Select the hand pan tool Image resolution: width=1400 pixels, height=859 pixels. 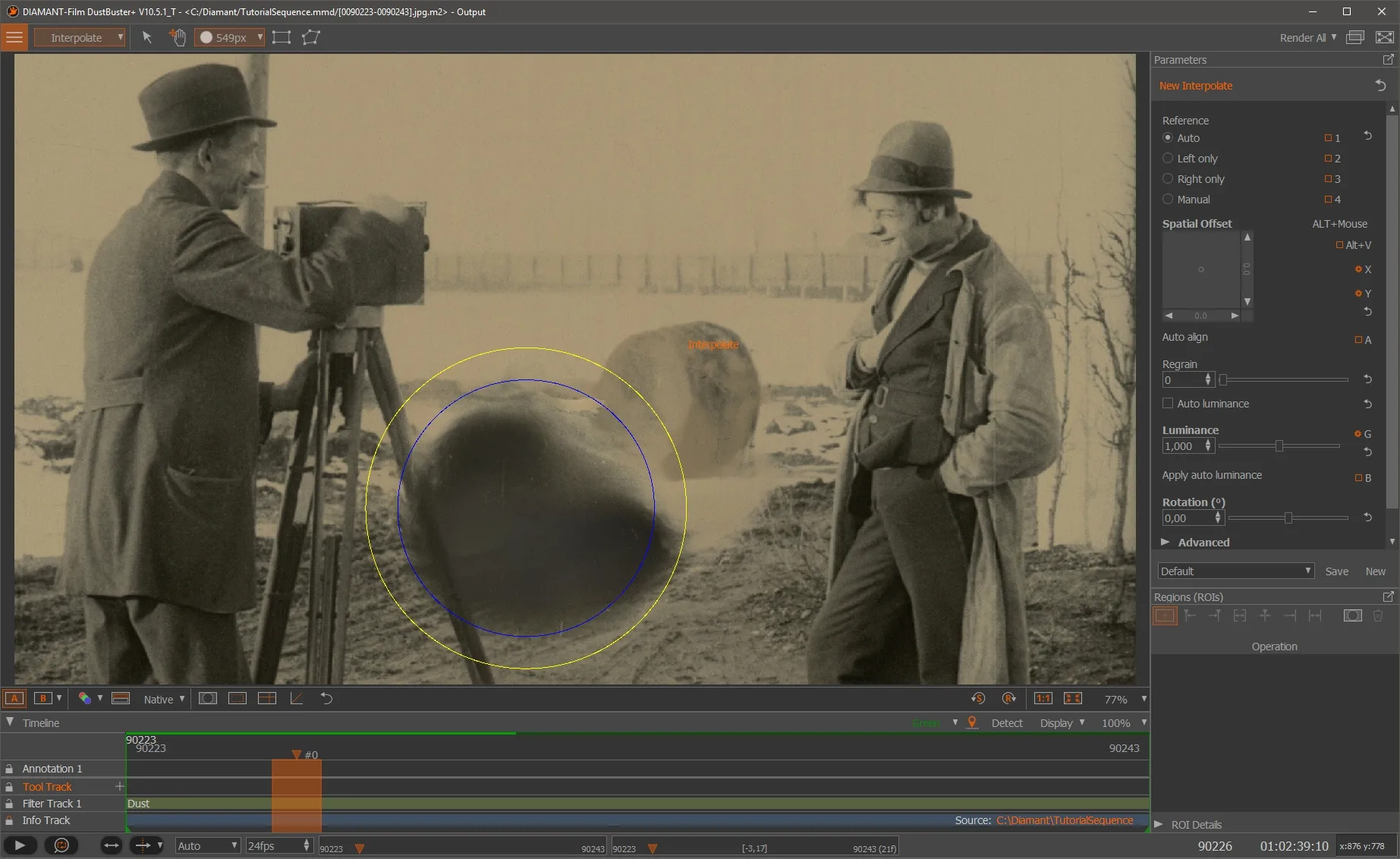[x=178, y=37]
